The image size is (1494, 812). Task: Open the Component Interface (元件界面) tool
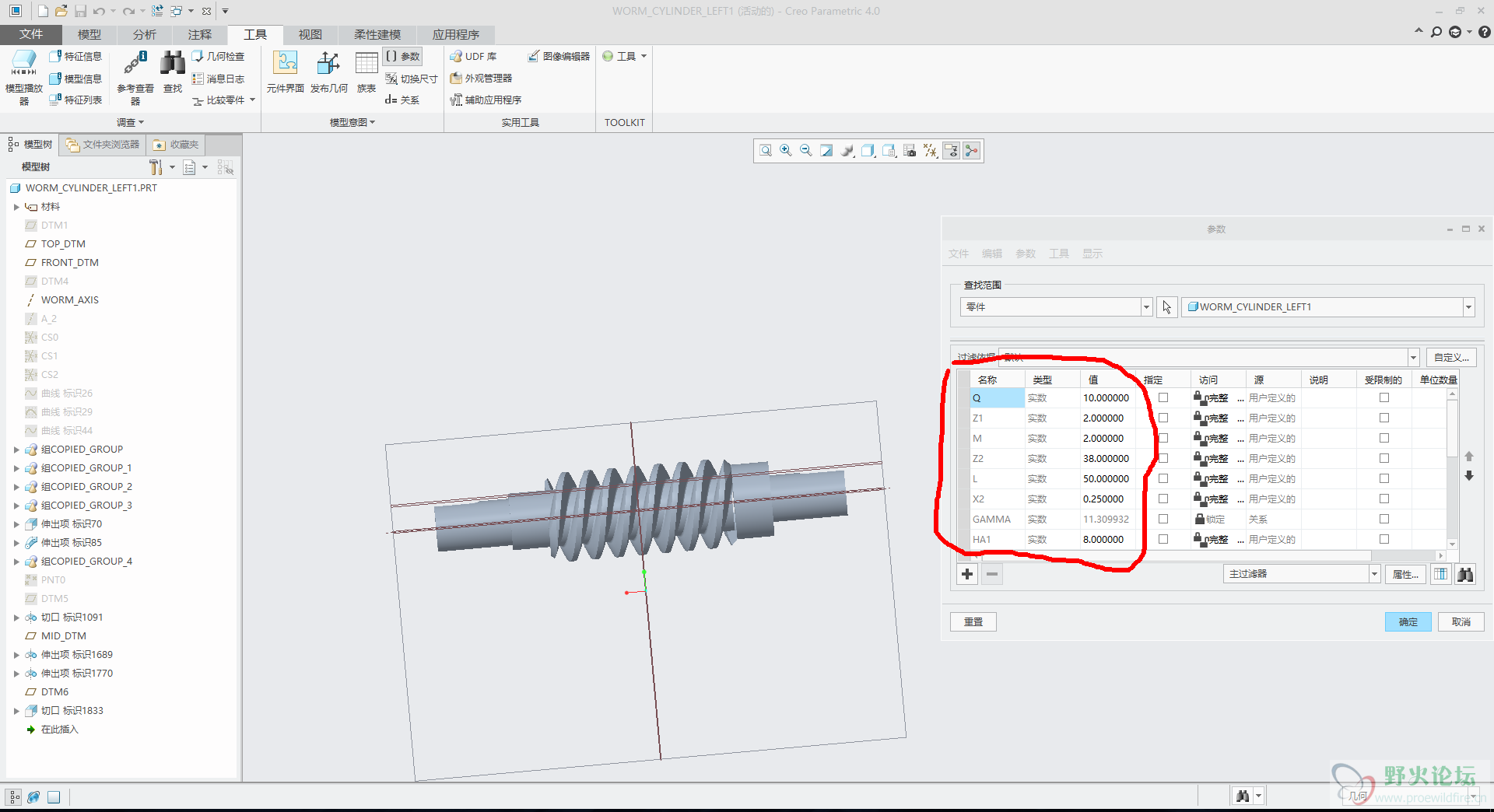[285, 65]
